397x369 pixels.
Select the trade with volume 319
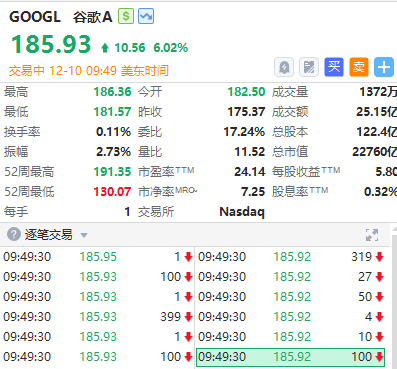(291, 257)
